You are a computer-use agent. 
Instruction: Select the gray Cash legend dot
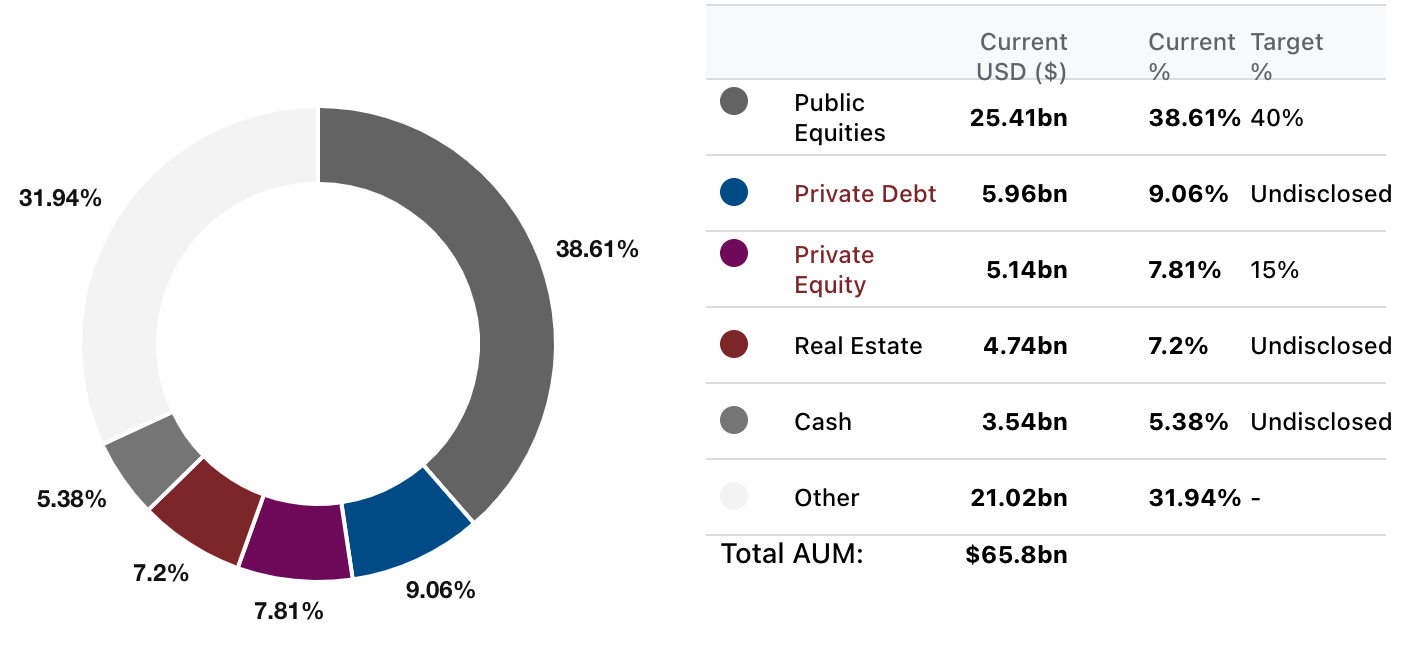734,421
